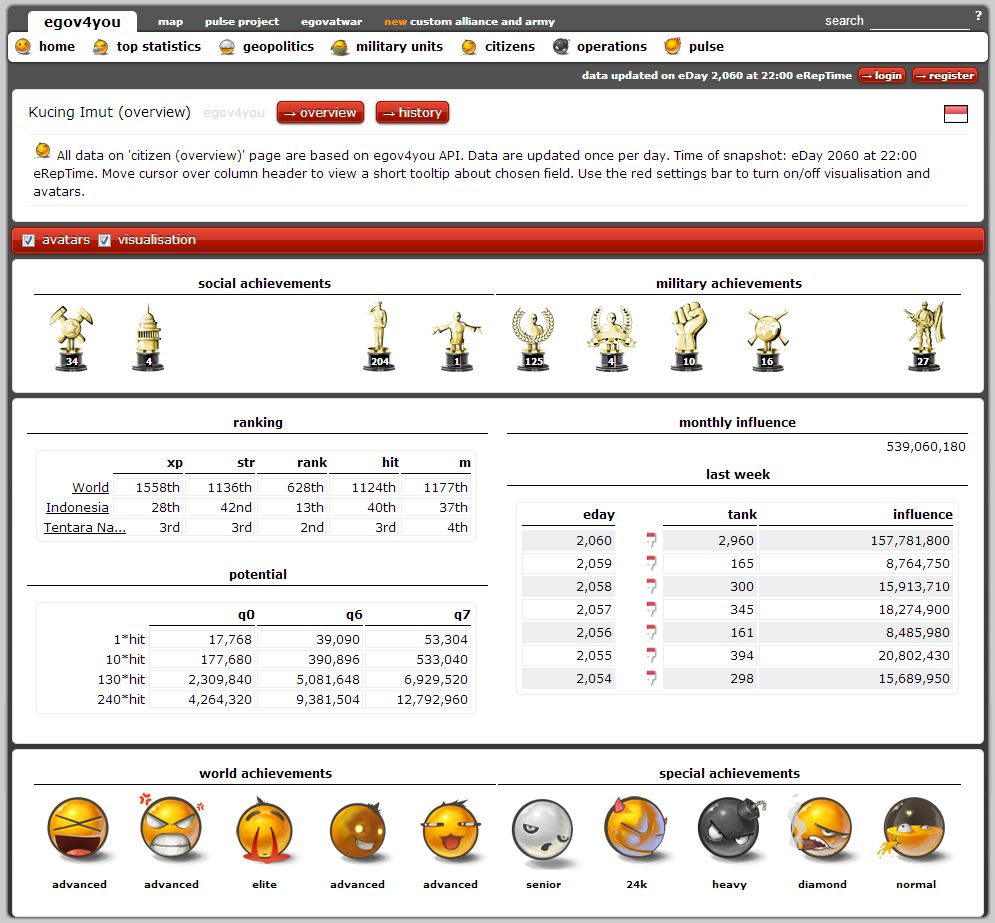Click the laurel wreath trophy with 125
Viewport: 995px width, 923px height.
[532, 339]
